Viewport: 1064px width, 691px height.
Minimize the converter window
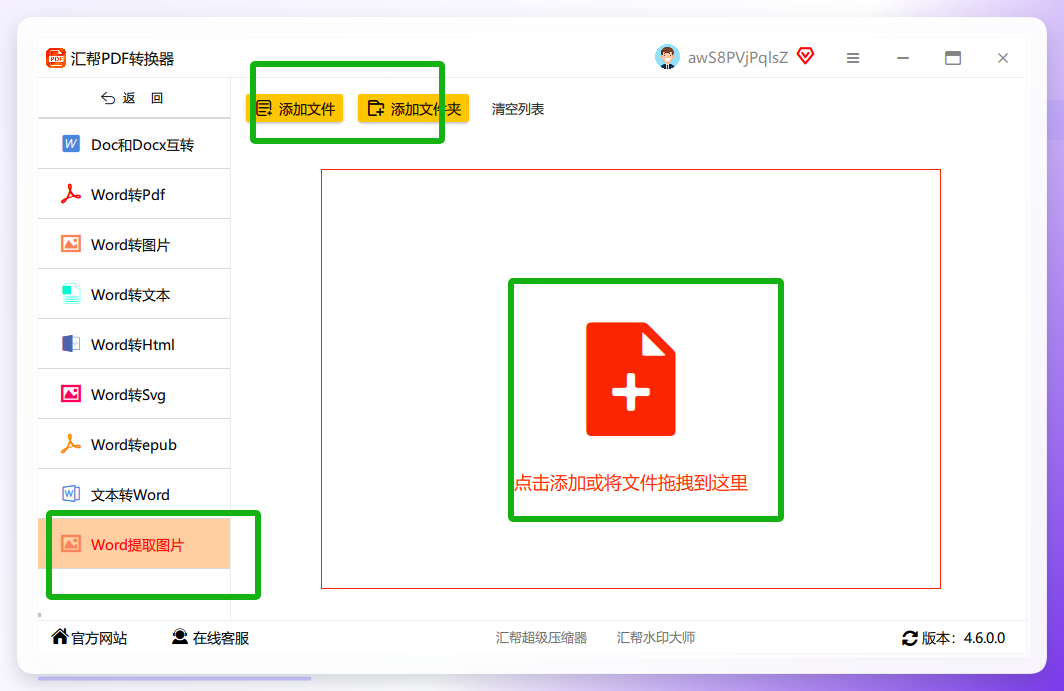click(902, 58)
